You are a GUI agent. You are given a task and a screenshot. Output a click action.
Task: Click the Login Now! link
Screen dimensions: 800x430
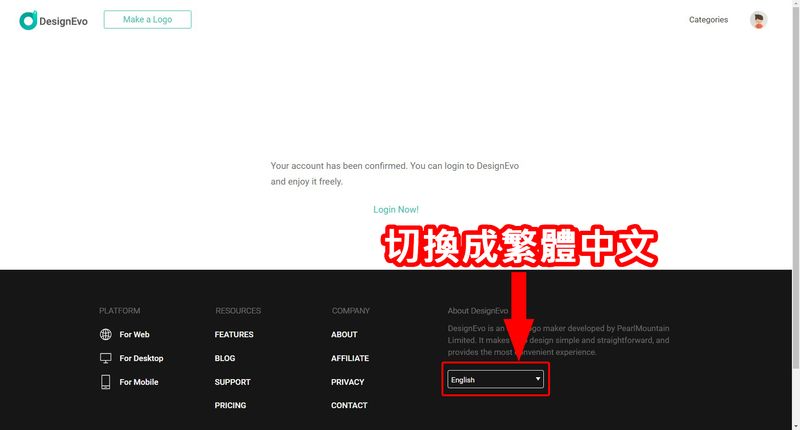(396, 210)
